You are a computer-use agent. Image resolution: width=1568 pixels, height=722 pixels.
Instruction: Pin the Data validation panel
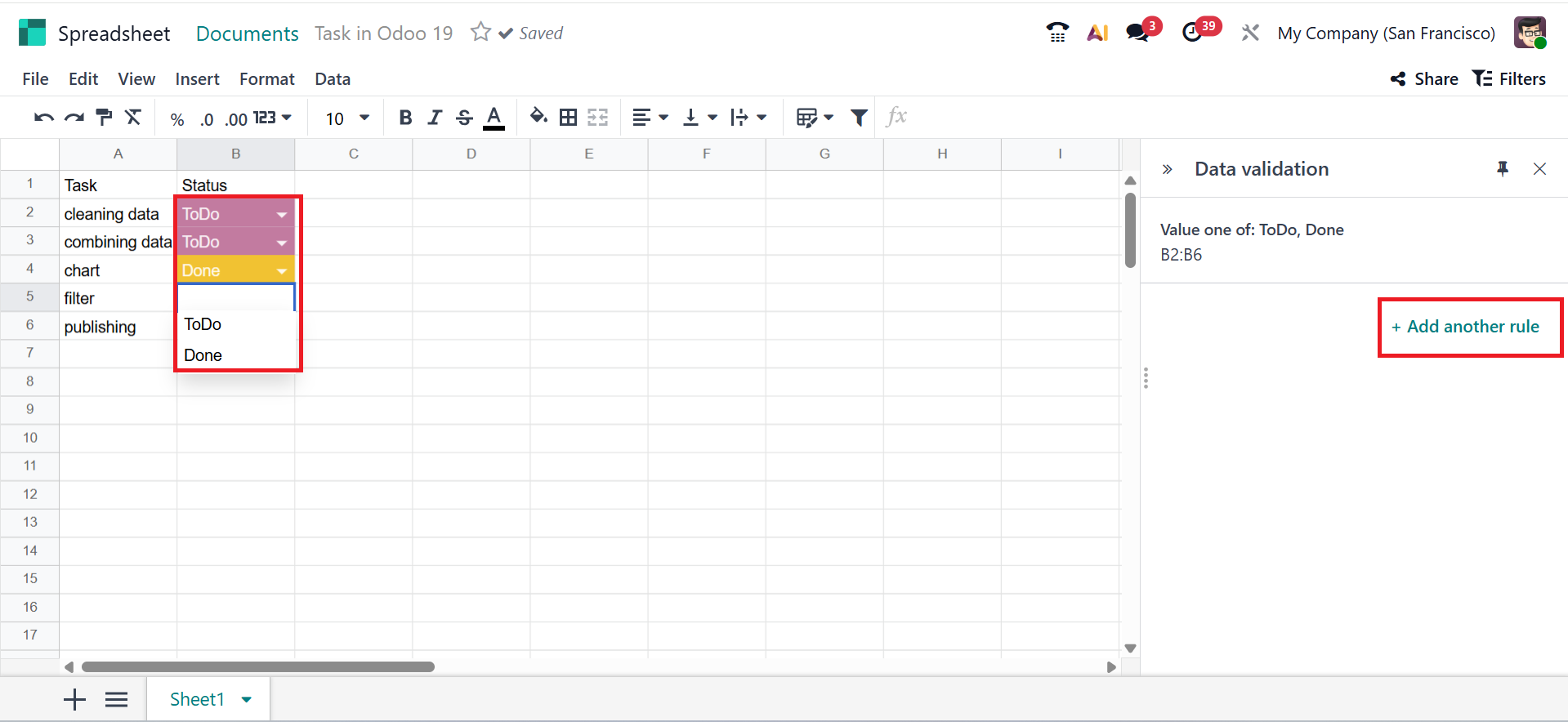click(x=1503, y=168)
